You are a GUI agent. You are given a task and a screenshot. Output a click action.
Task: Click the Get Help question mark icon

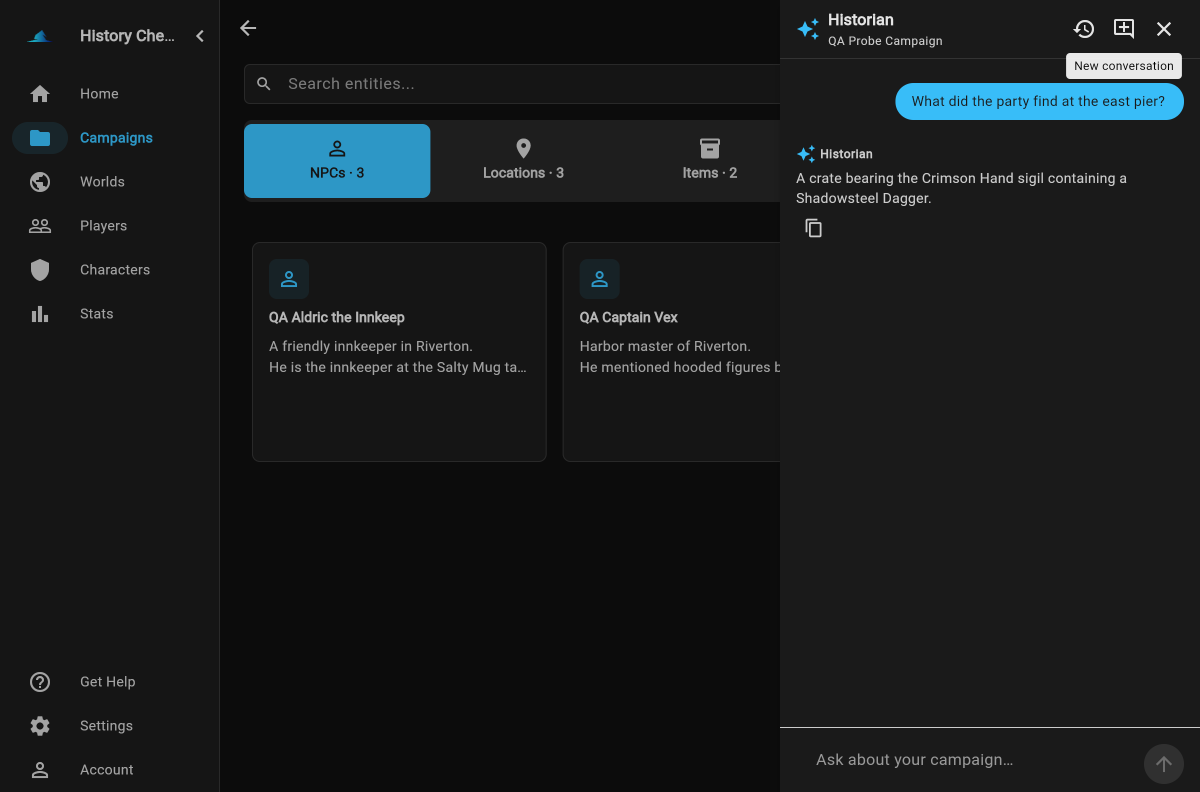click(40, 682)
